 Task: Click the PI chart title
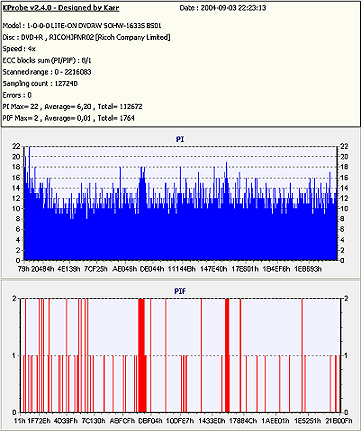coord(180,139)
